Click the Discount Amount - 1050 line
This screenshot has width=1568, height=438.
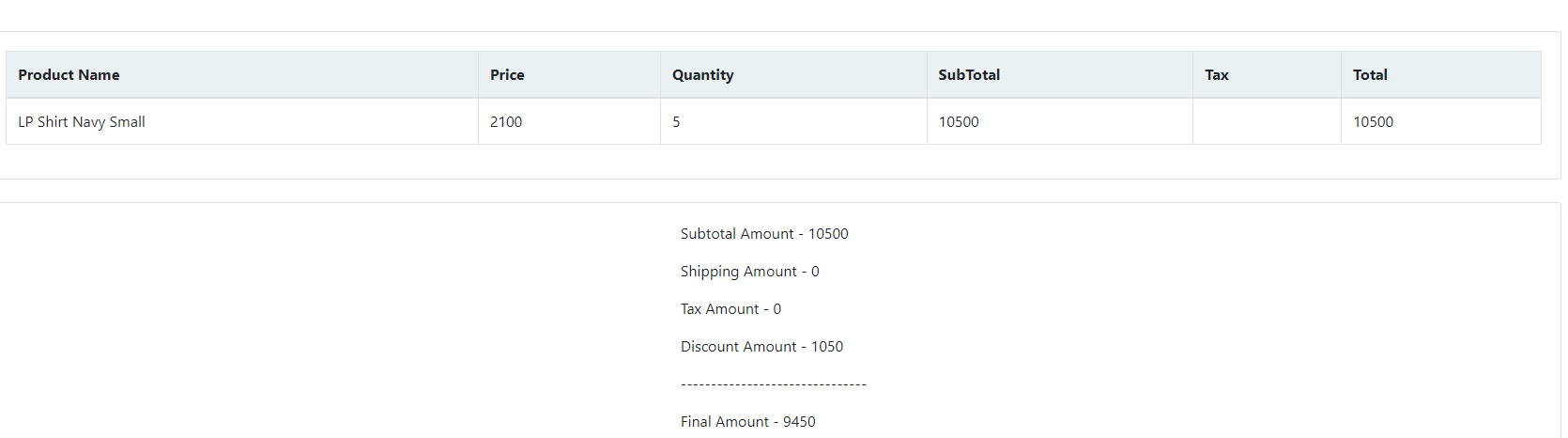[x=761, y=347]
